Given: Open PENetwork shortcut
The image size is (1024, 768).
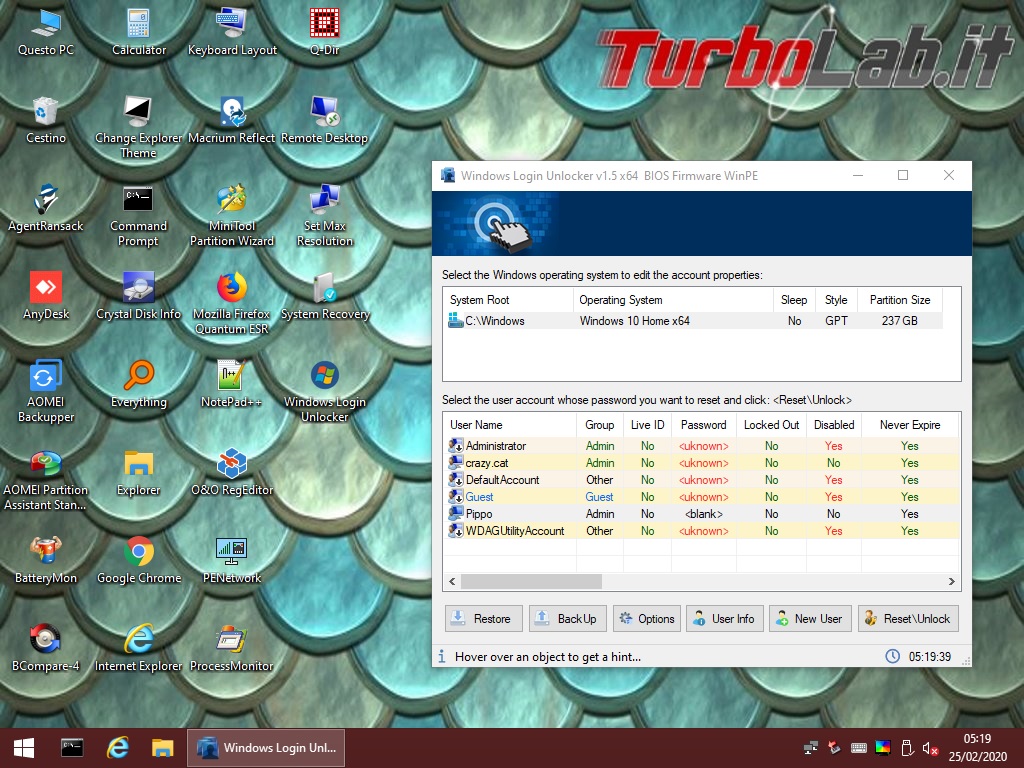Looking at the screenshot, I should [232, 562].
